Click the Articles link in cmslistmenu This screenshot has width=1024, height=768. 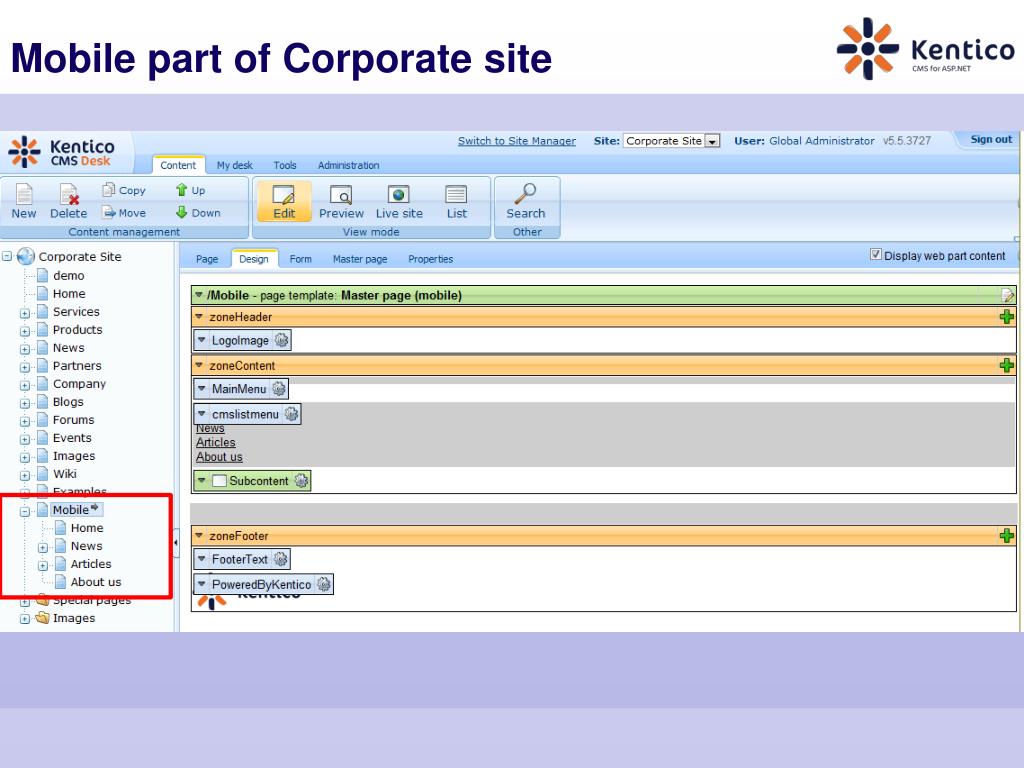coord(216,442)
